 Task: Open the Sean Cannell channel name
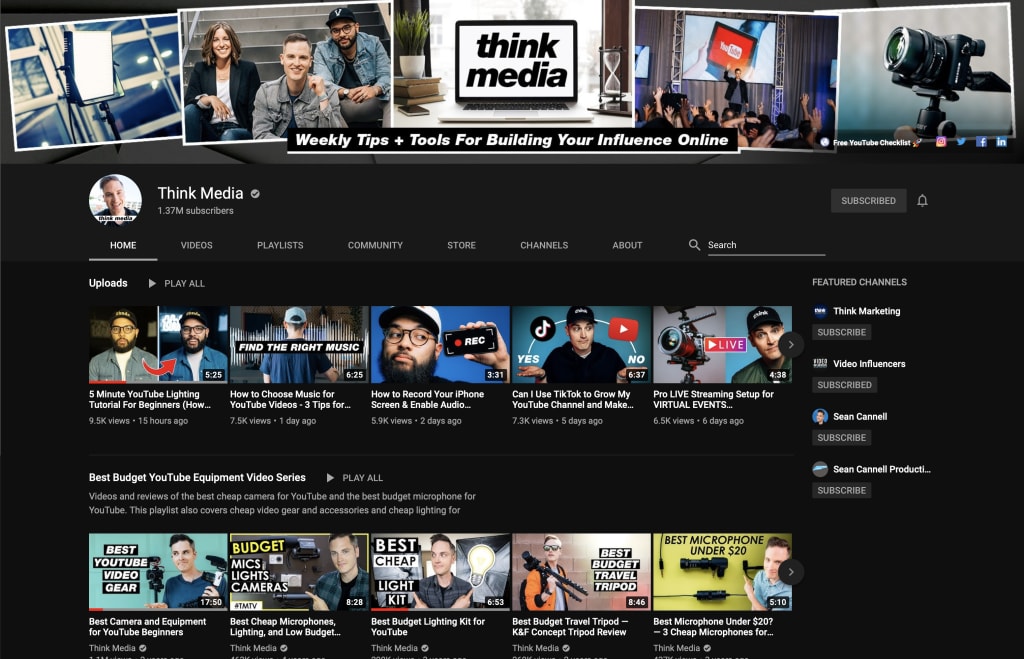pos(860,417)
